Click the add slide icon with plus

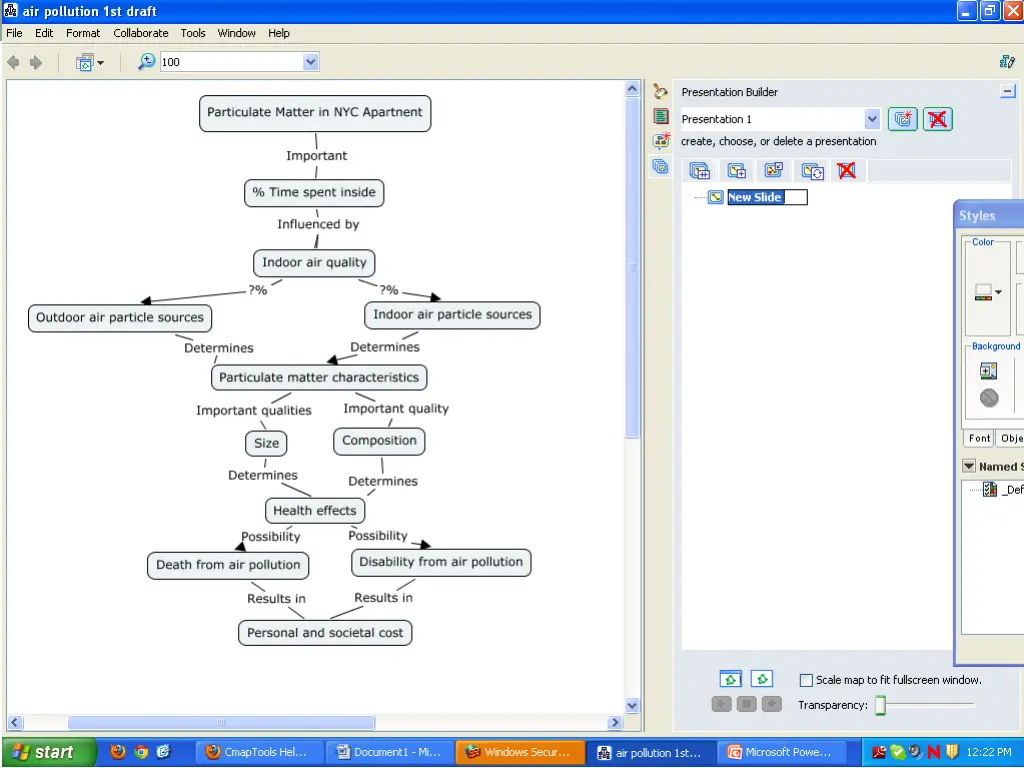coord(737,171)
